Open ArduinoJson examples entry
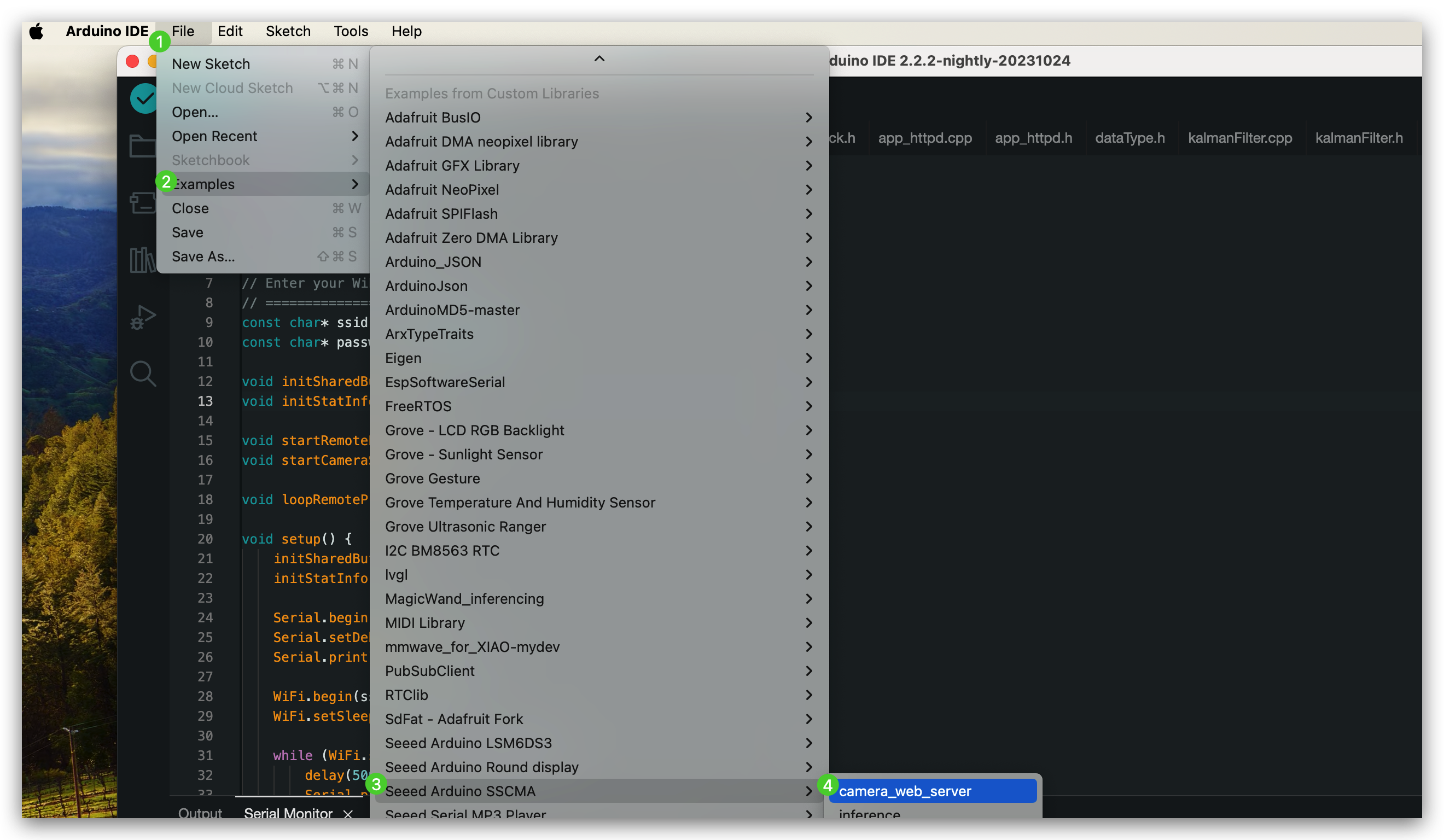This screenshot has height=840, width=1444. [599, 286]
